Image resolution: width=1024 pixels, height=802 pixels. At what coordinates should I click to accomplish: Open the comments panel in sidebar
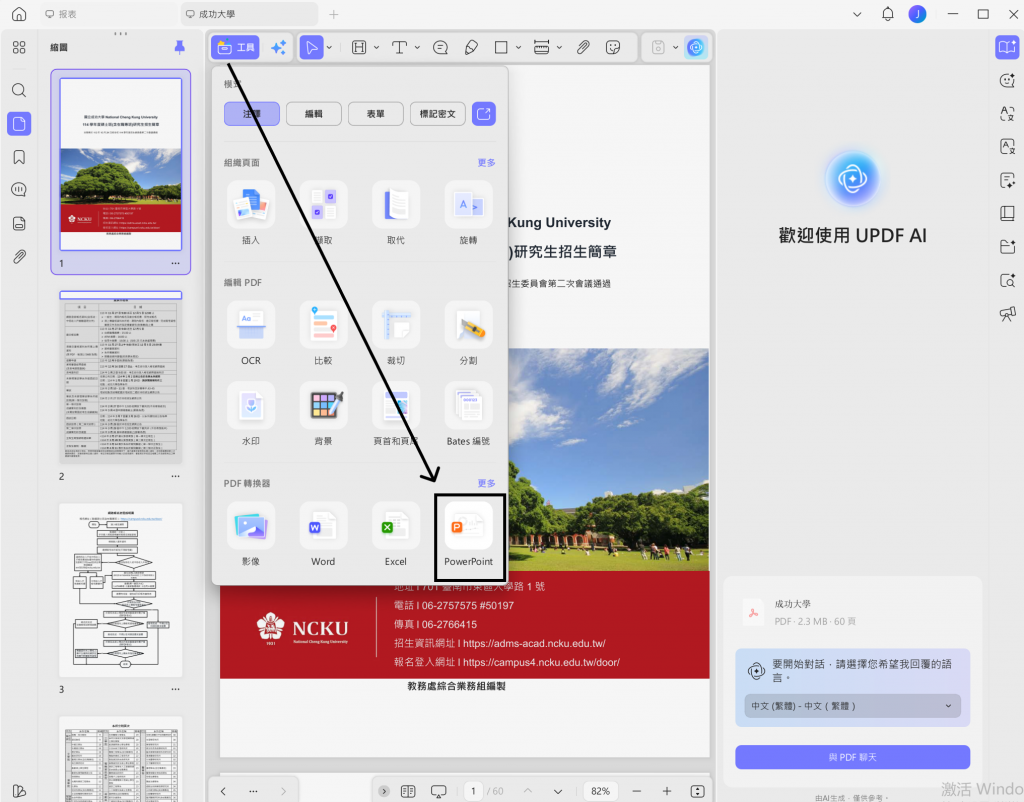click(x=19, y=190)
